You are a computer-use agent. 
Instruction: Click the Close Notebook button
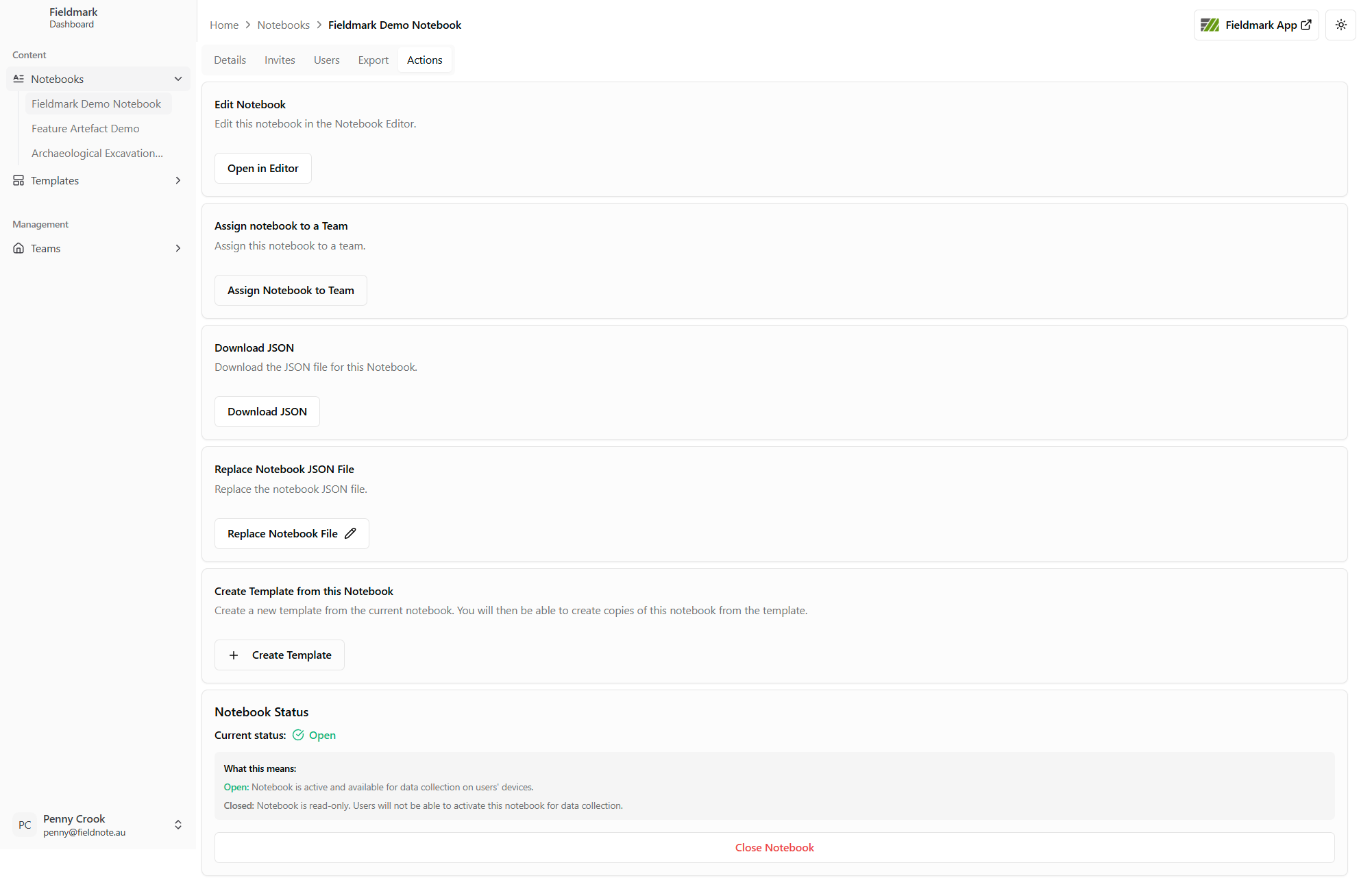point(774,847)
